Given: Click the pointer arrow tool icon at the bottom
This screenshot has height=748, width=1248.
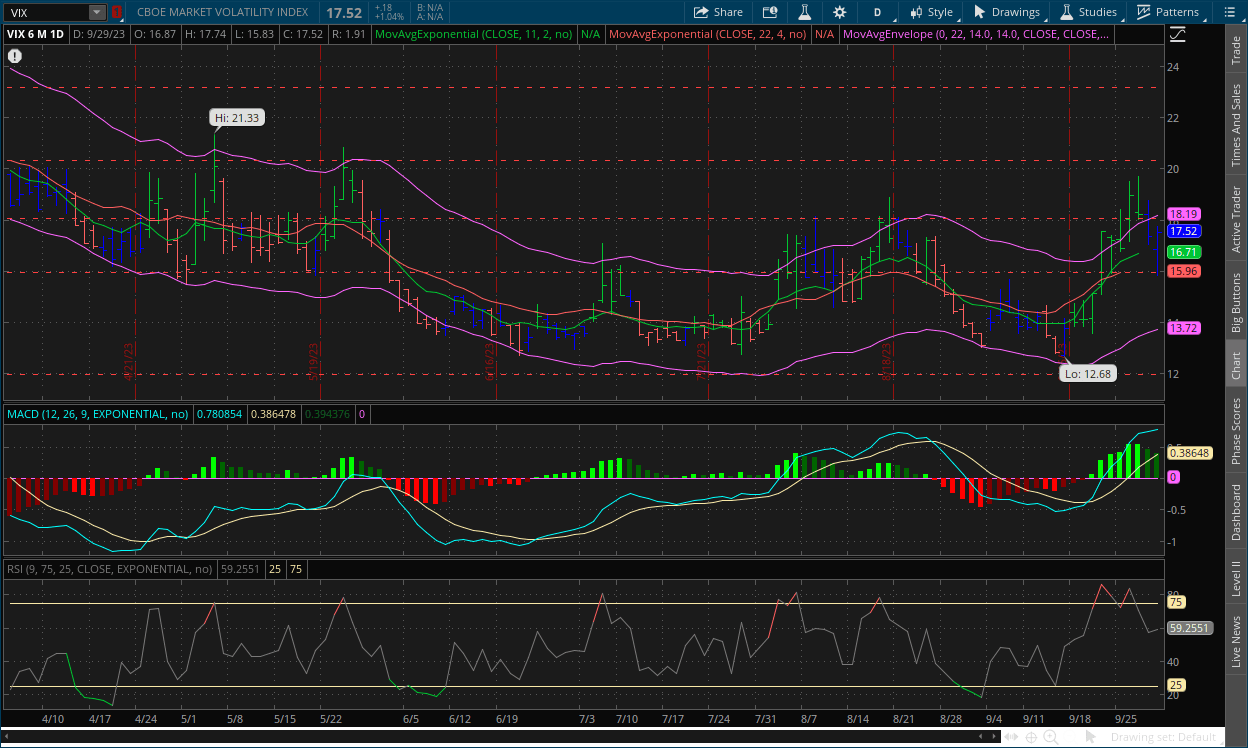Looking at the screenshot, I should 1091,737.
